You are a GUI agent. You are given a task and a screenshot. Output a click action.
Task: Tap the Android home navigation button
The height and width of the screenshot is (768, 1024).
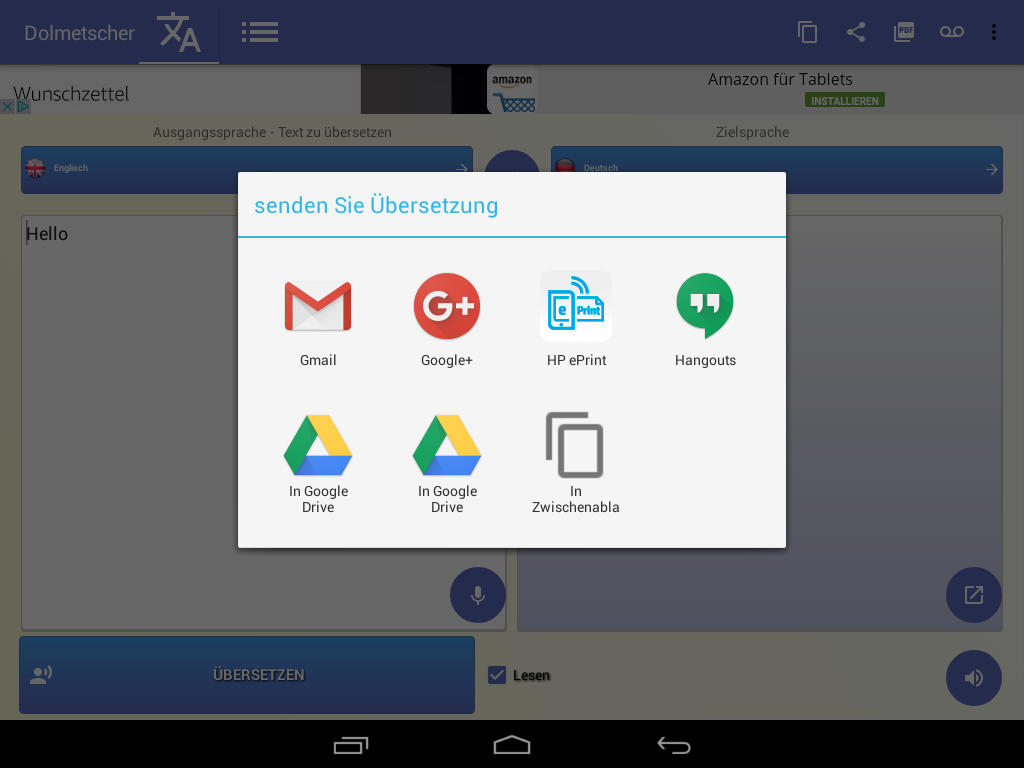point(511,744)
